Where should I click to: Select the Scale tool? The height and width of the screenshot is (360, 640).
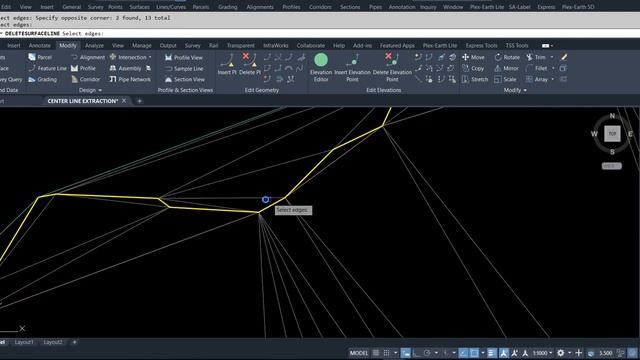[x=505, y=79]
